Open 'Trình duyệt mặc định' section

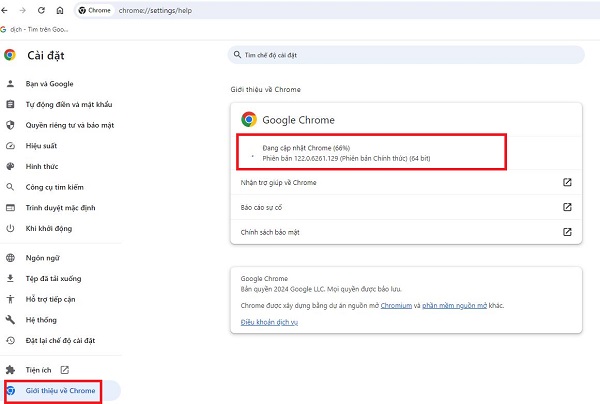tap(60, 208)
